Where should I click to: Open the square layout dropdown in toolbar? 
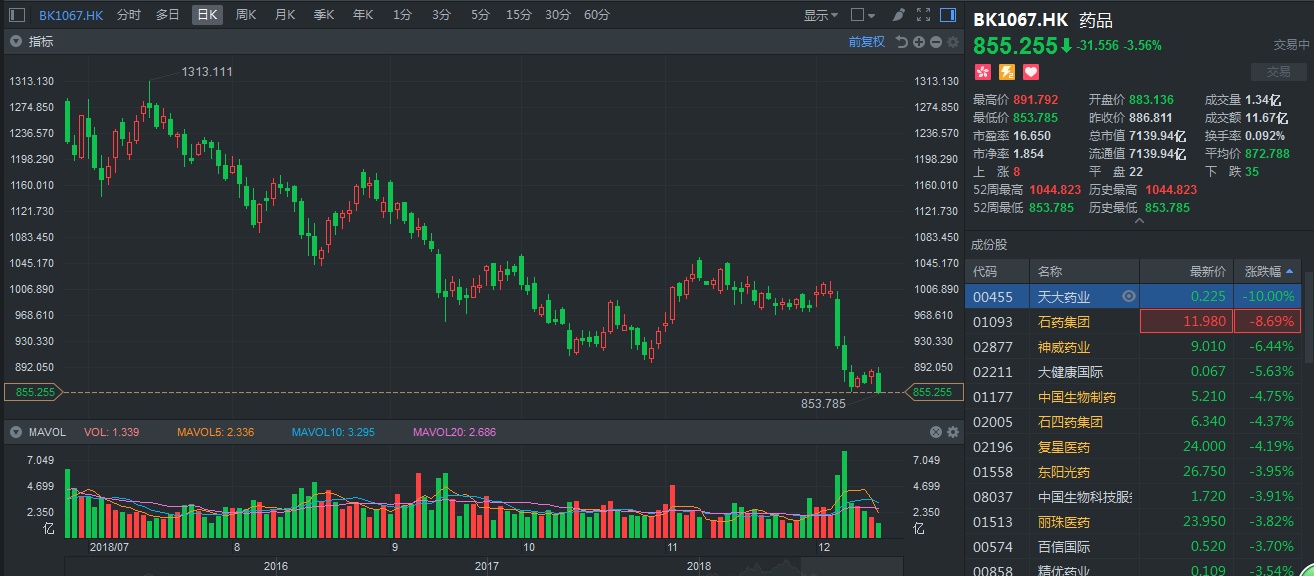(862, 15)
